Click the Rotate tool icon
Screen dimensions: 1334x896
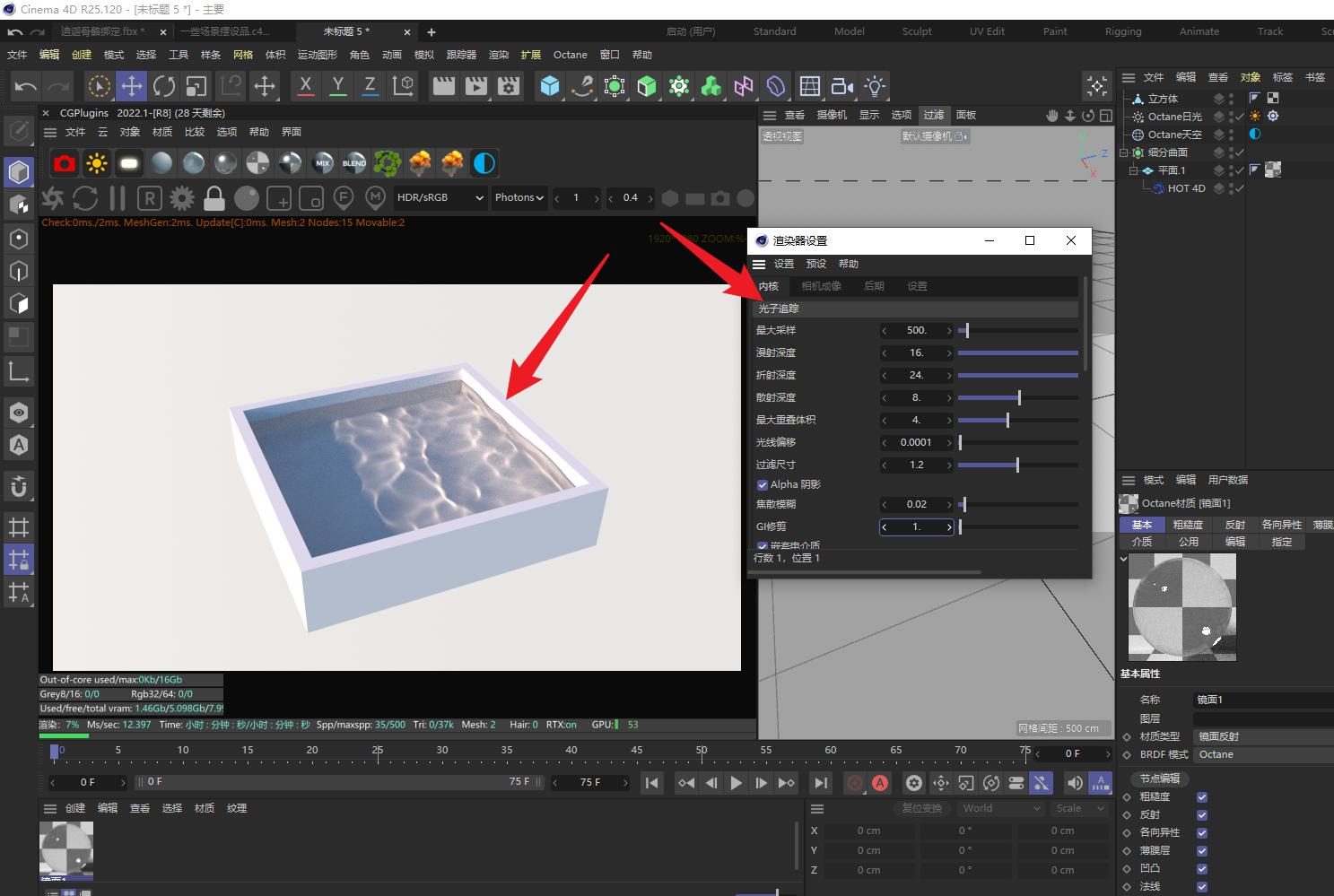click(164, 86)
